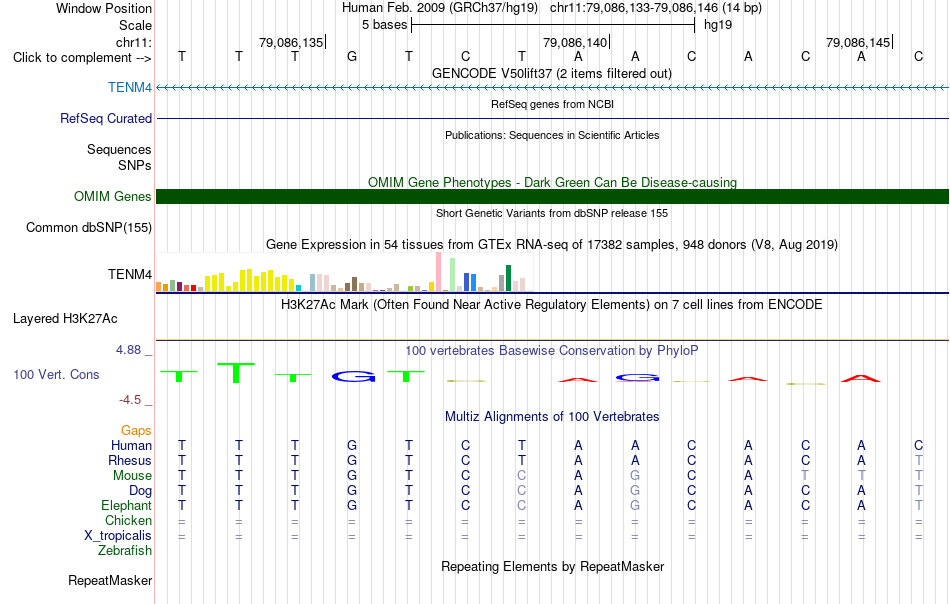
Task: Click the Zebrafish species alignment label
Action: pos(125,551)
